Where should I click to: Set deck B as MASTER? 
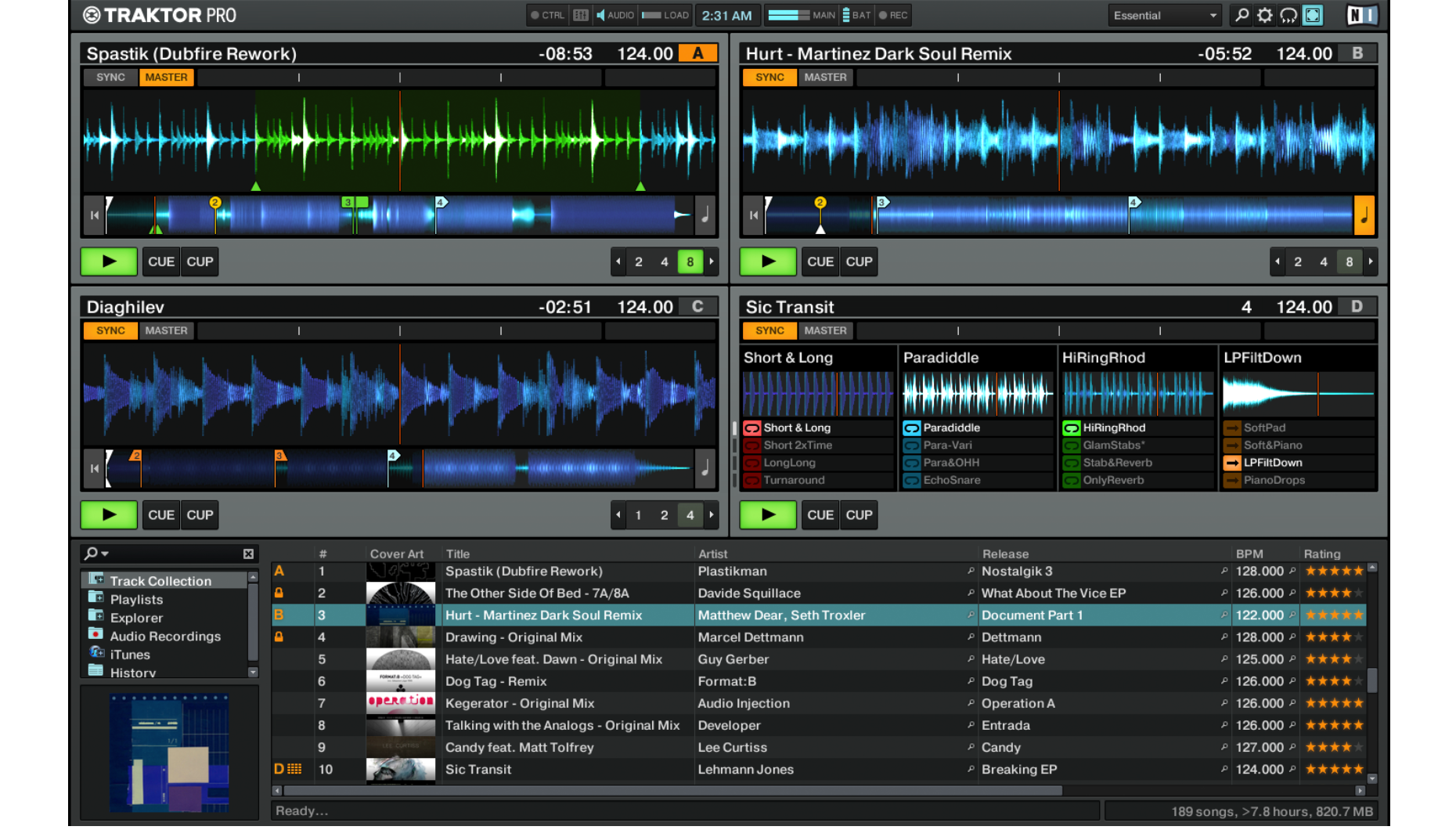tap(824, 77)
